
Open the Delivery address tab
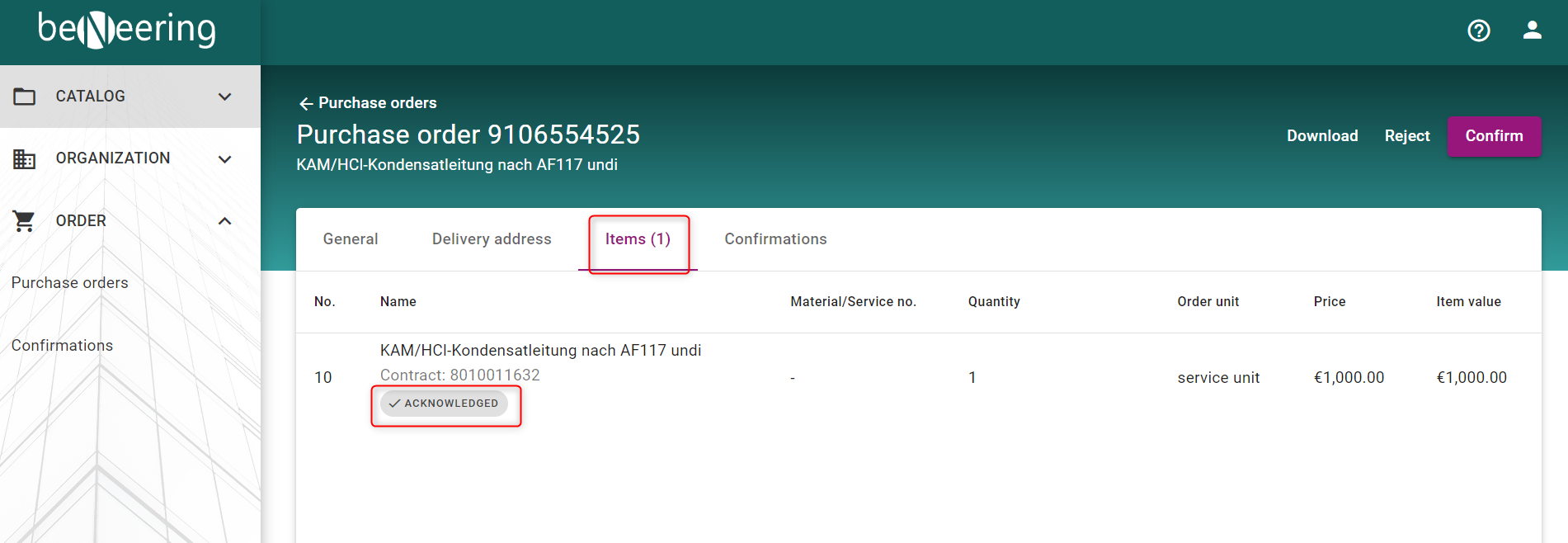pyautogui.click(x=492, y=239)
